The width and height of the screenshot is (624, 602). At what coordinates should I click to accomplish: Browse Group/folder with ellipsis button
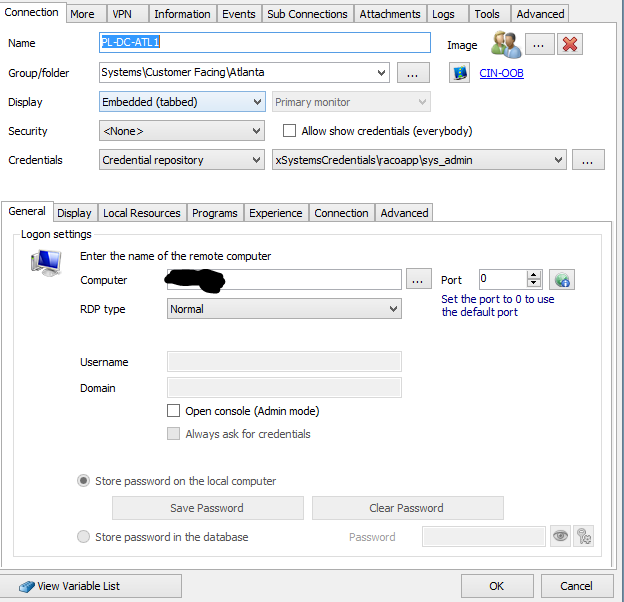[x=413, y=73]
